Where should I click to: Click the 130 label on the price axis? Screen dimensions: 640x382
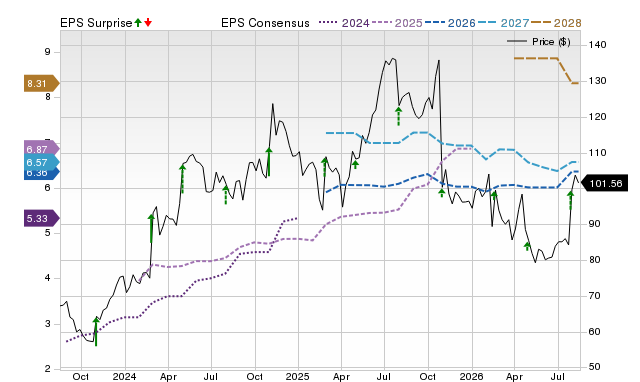click(x=598, y=81)
